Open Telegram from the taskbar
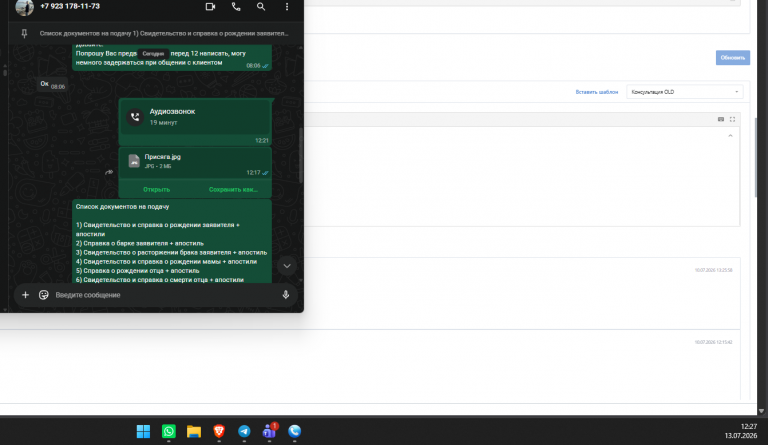768x445 pixels. (244, 431)
